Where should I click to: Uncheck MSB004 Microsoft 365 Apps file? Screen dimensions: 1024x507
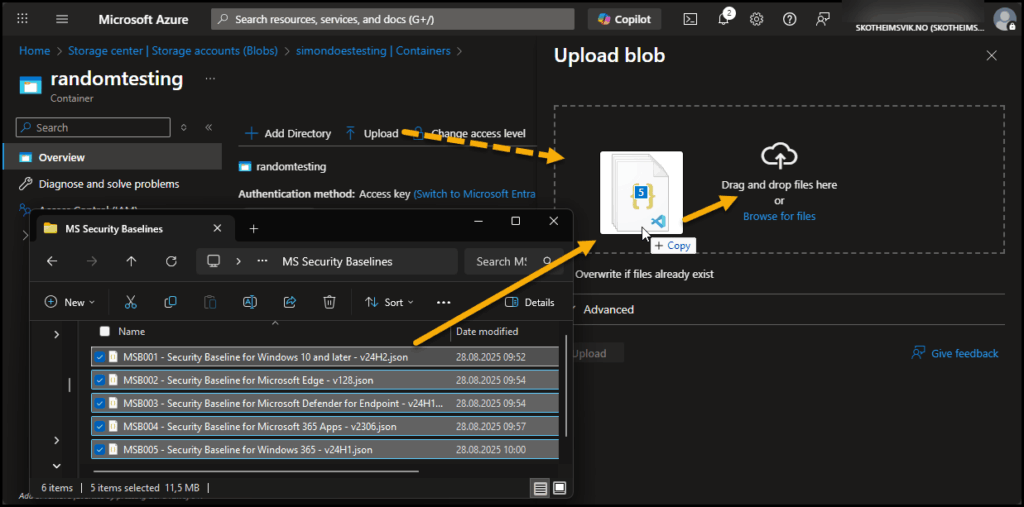coord(99,427)
